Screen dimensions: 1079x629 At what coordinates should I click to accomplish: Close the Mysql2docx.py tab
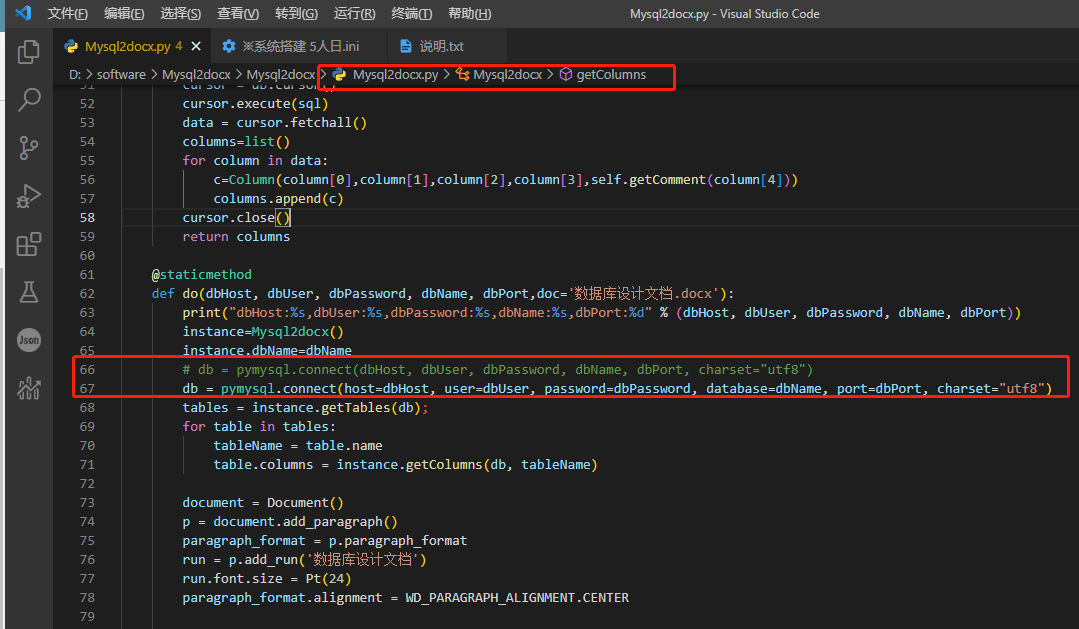196,46
